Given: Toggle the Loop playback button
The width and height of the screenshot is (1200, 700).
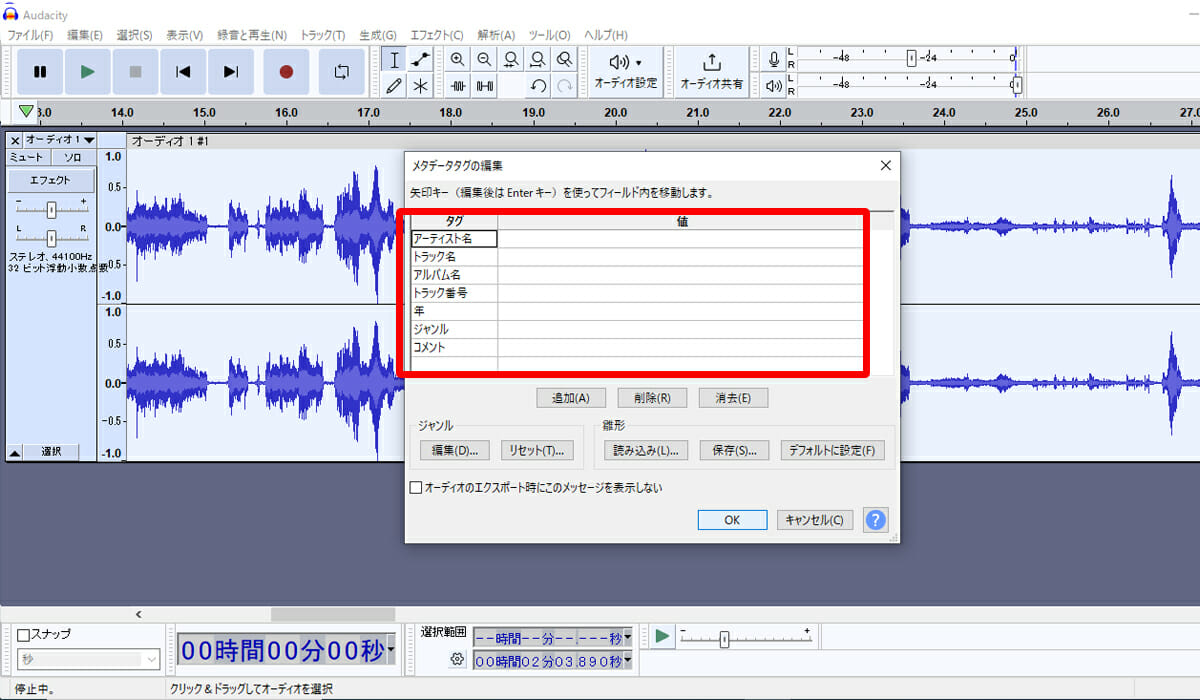Looking at the screenshot, I should [341, 72].
